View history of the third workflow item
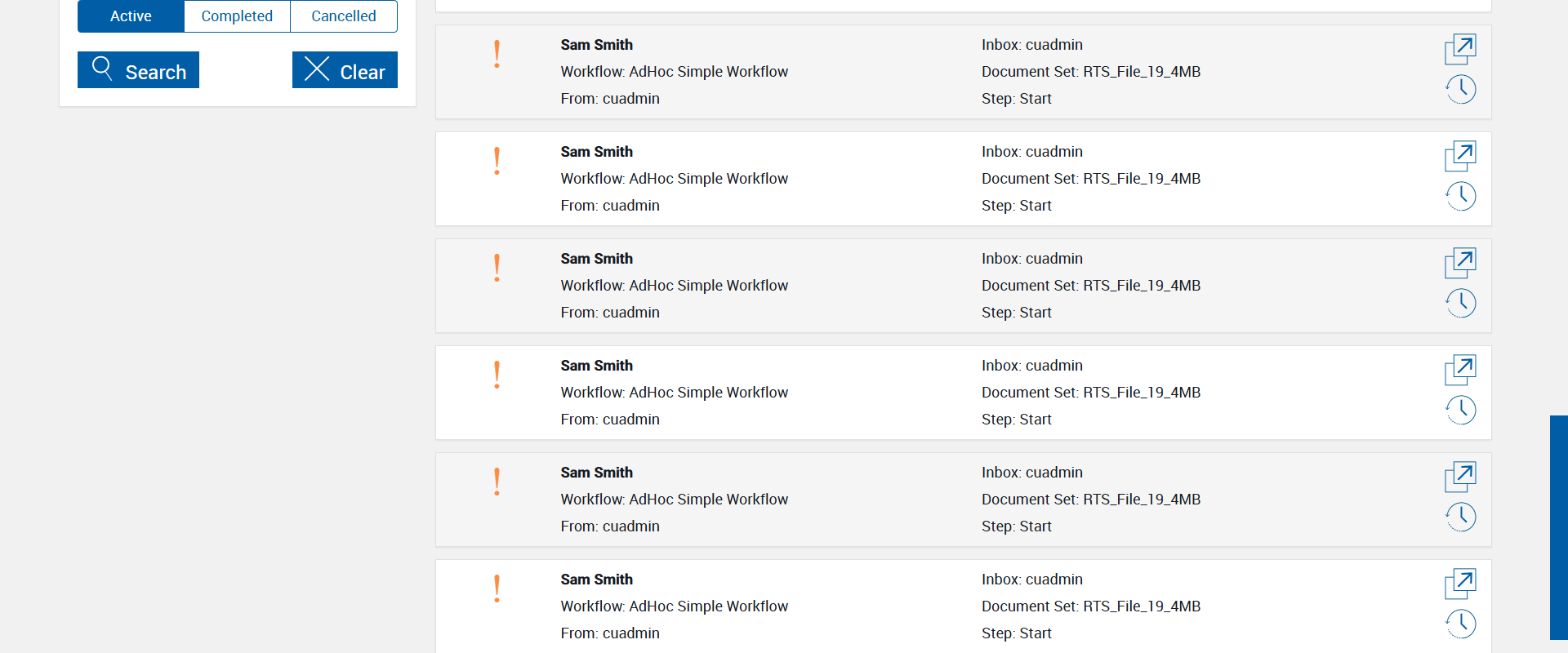The height and width of the screenshot is (653, 1568). (1460, 303)
